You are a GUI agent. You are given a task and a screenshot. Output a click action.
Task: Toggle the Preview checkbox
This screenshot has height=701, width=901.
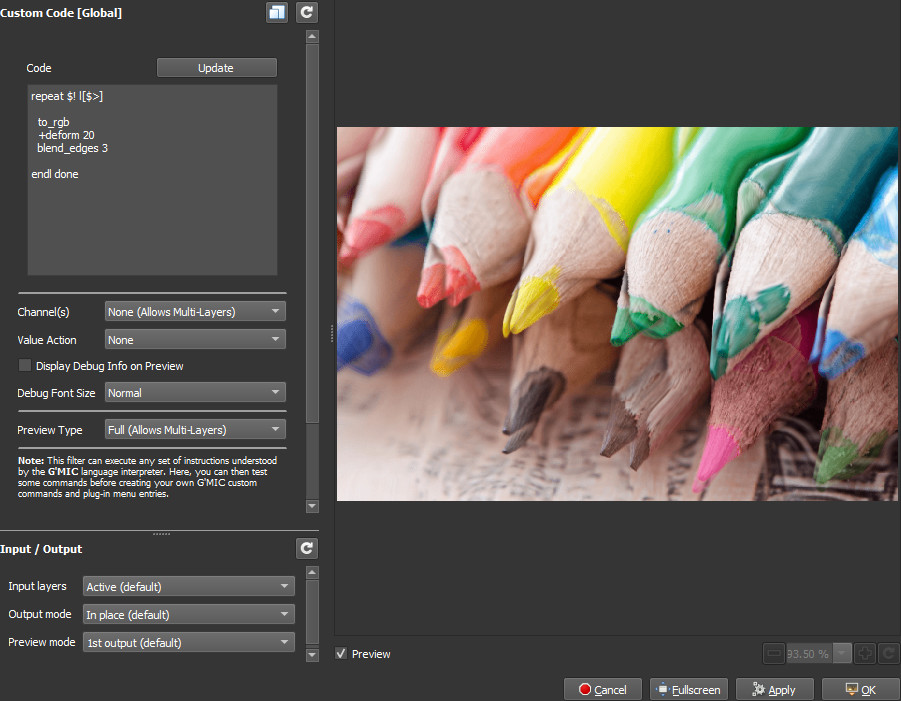342,654
